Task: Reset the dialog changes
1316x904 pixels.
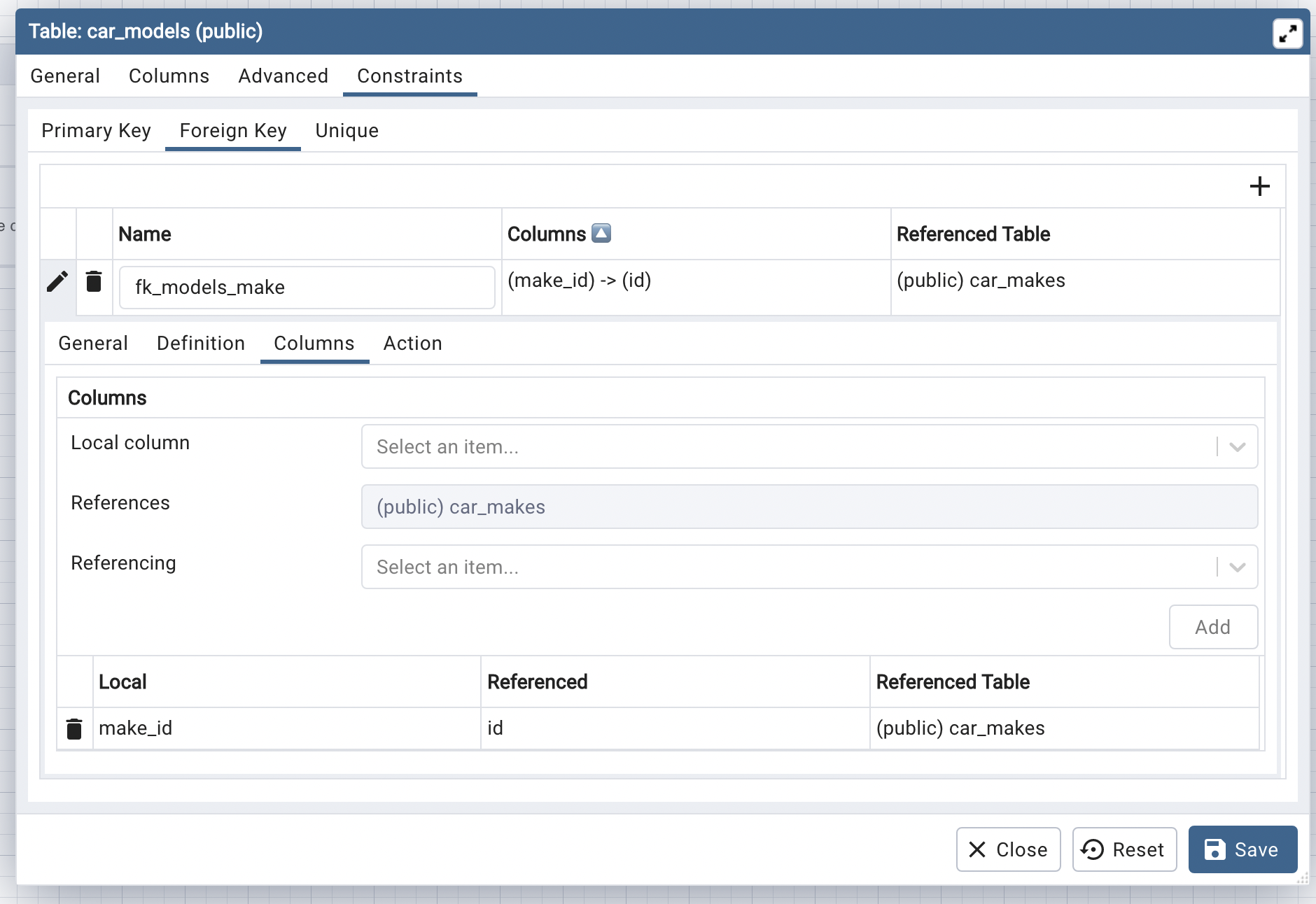Action: (1124, 849)
